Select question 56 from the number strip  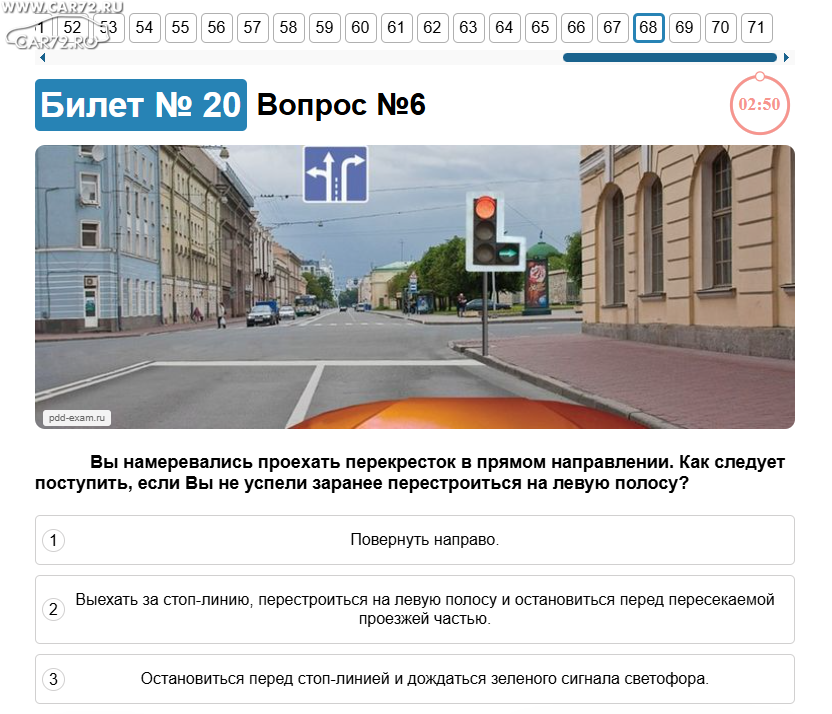216,28
